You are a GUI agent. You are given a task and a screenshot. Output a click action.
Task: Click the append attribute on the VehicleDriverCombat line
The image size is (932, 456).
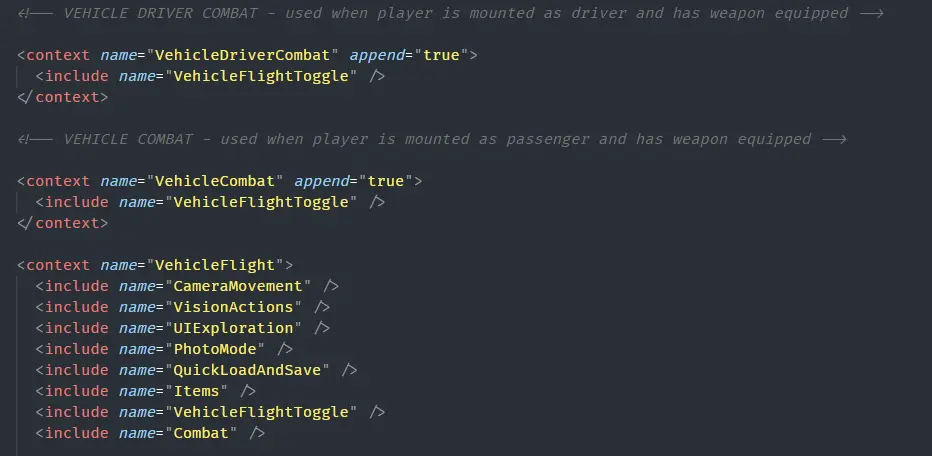tap(377, 55)
